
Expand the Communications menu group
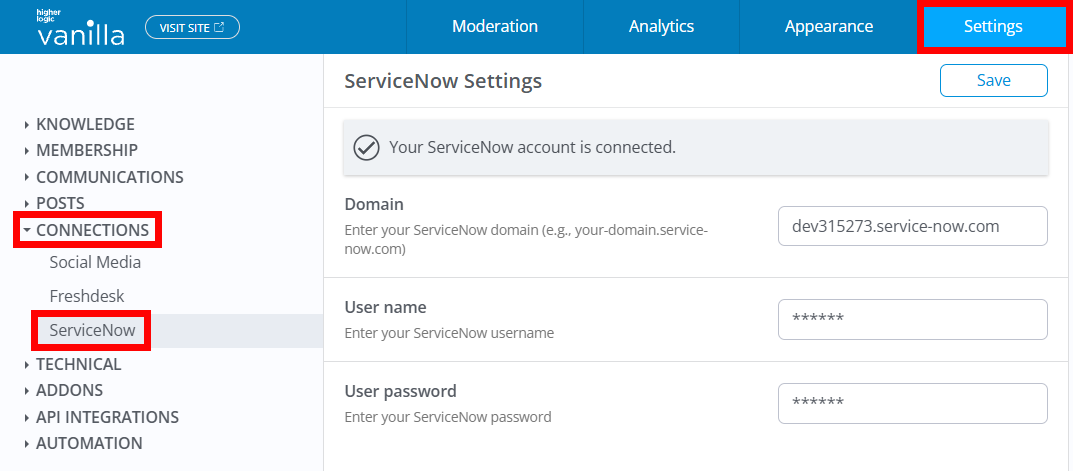[x=109, y=177]
